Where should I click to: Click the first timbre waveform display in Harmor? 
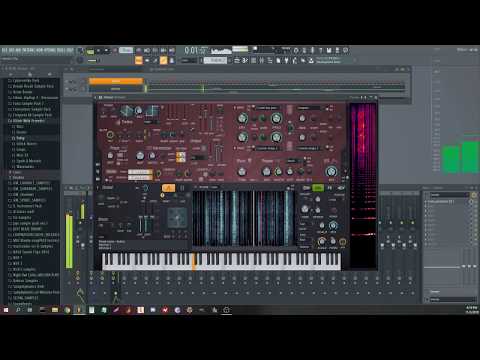(126, 111)
